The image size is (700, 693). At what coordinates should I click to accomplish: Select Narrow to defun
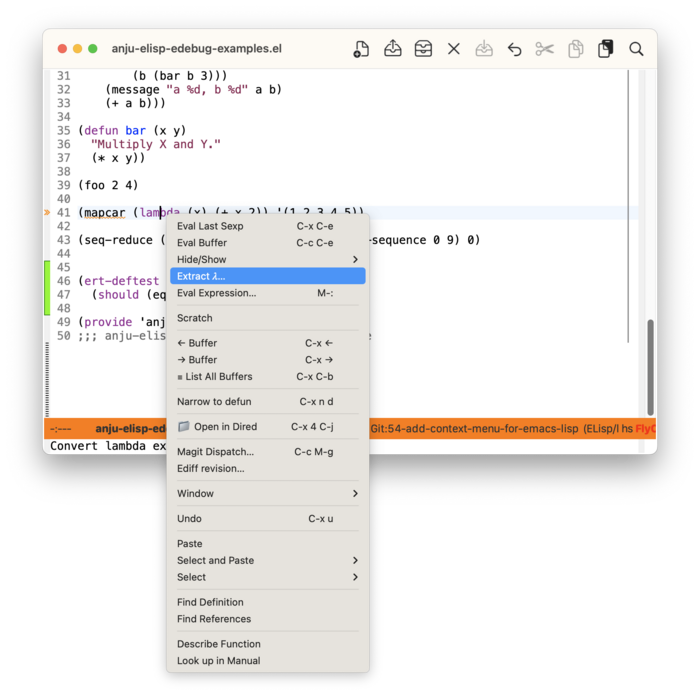click(268, 401)
